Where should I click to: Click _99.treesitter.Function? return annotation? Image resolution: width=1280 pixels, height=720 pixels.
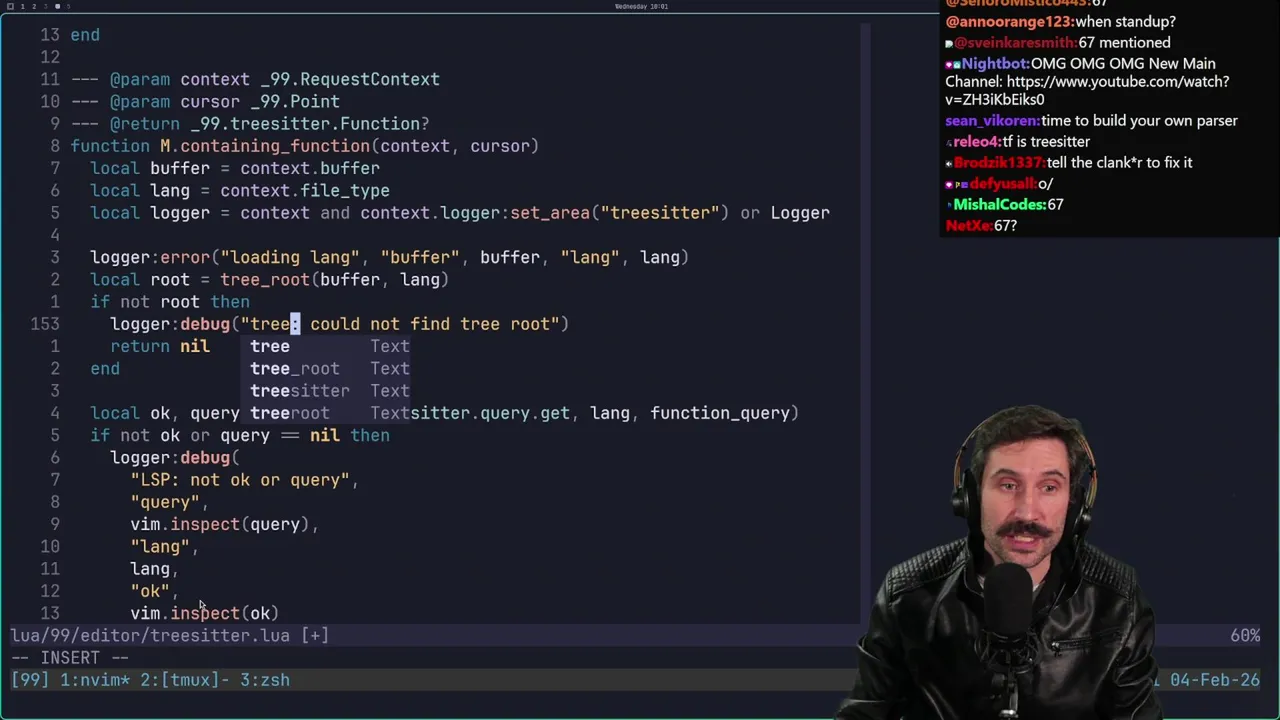coord(310,124)
